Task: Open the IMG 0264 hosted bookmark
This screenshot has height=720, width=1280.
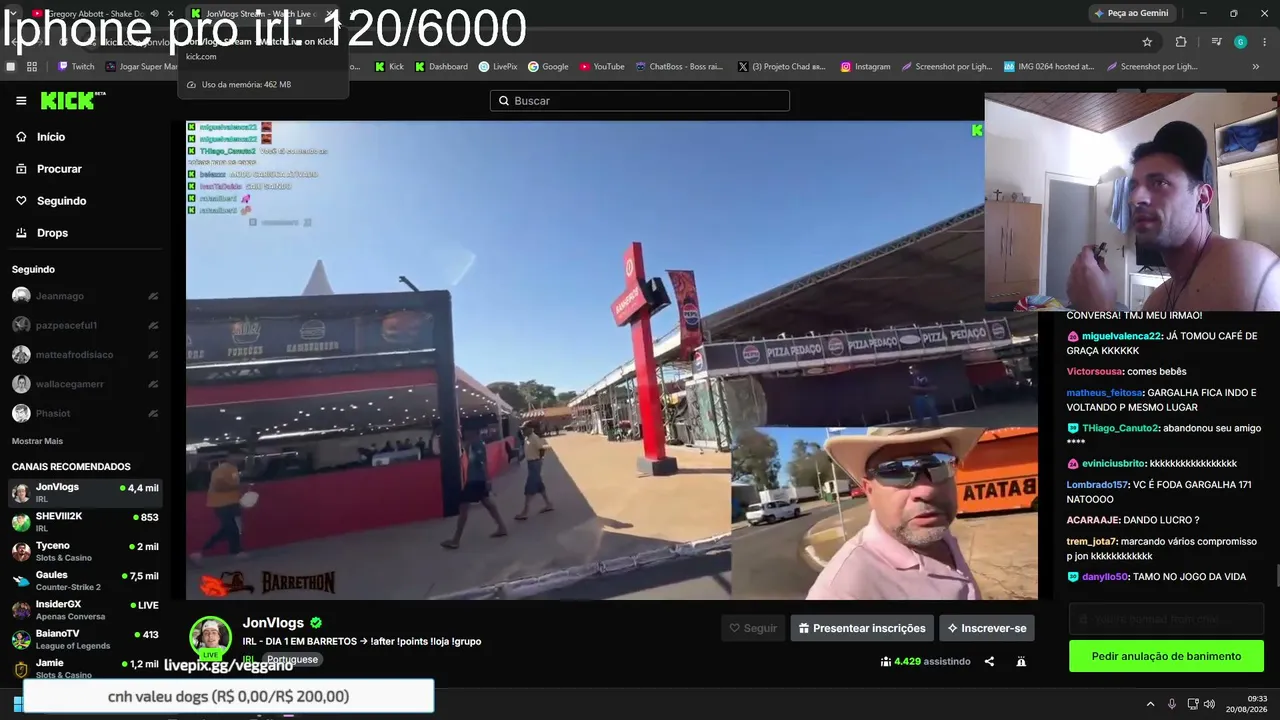Action: 1049,67
